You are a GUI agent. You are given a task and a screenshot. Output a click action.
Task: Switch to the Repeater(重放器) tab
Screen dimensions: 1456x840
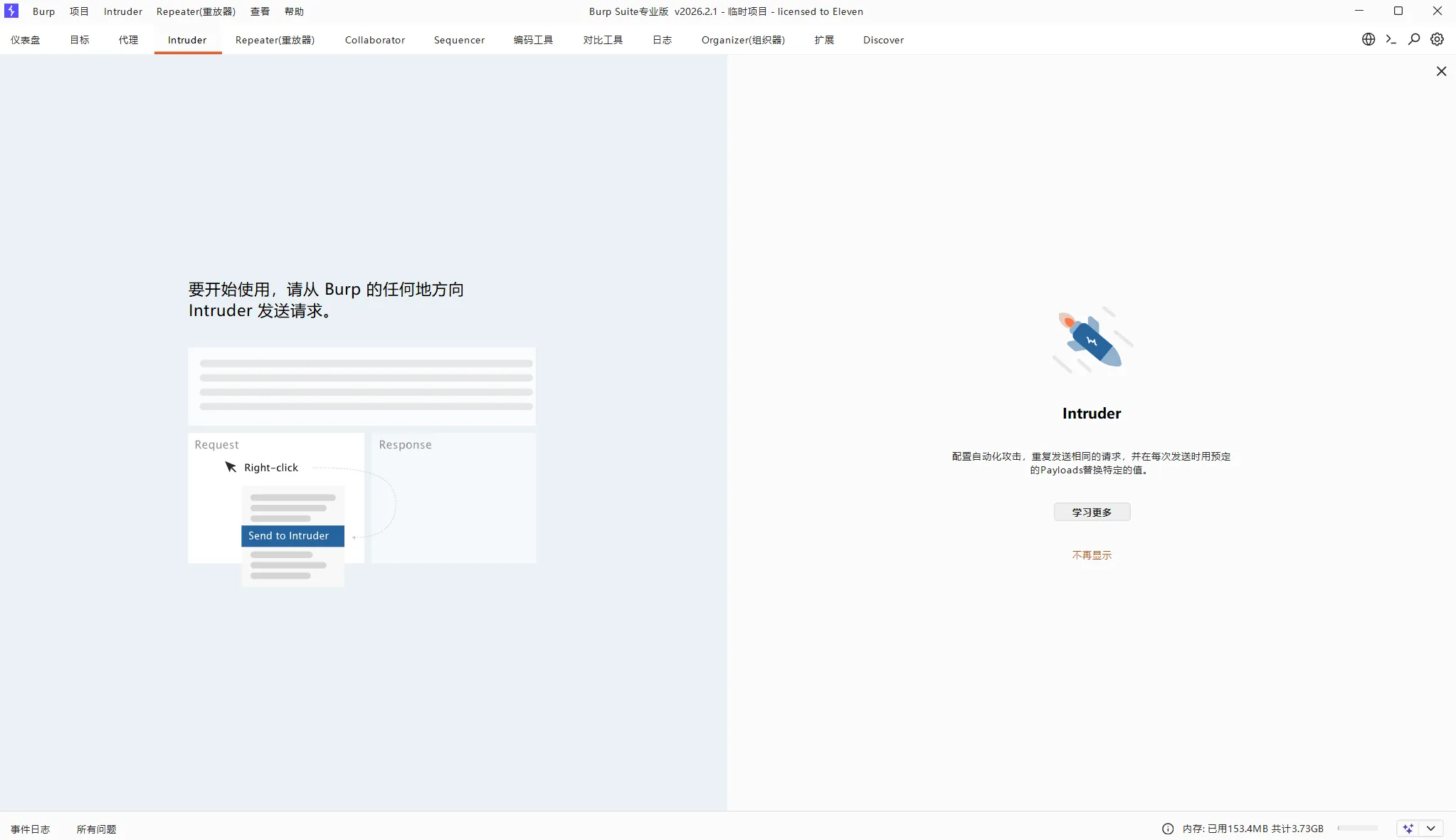tap(275, 40)
